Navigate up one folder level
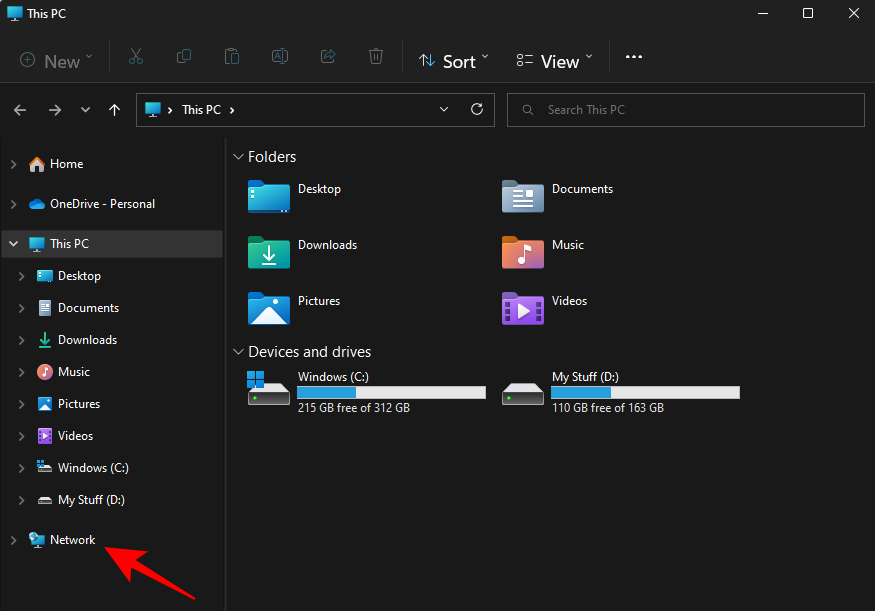The width and height of the screenshot is (875, 611). pyautogui.click(x=114, y=110)
